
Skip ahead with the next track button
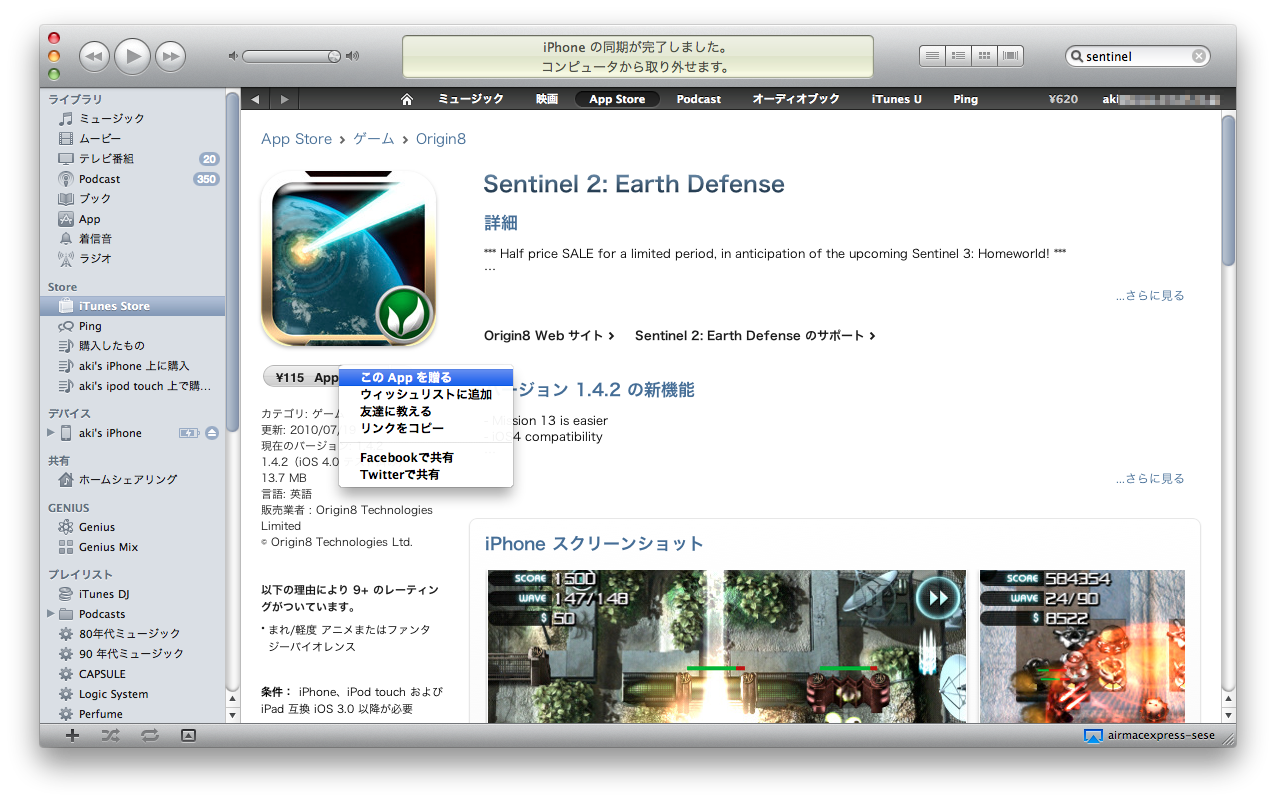click(x=171, y=56)
